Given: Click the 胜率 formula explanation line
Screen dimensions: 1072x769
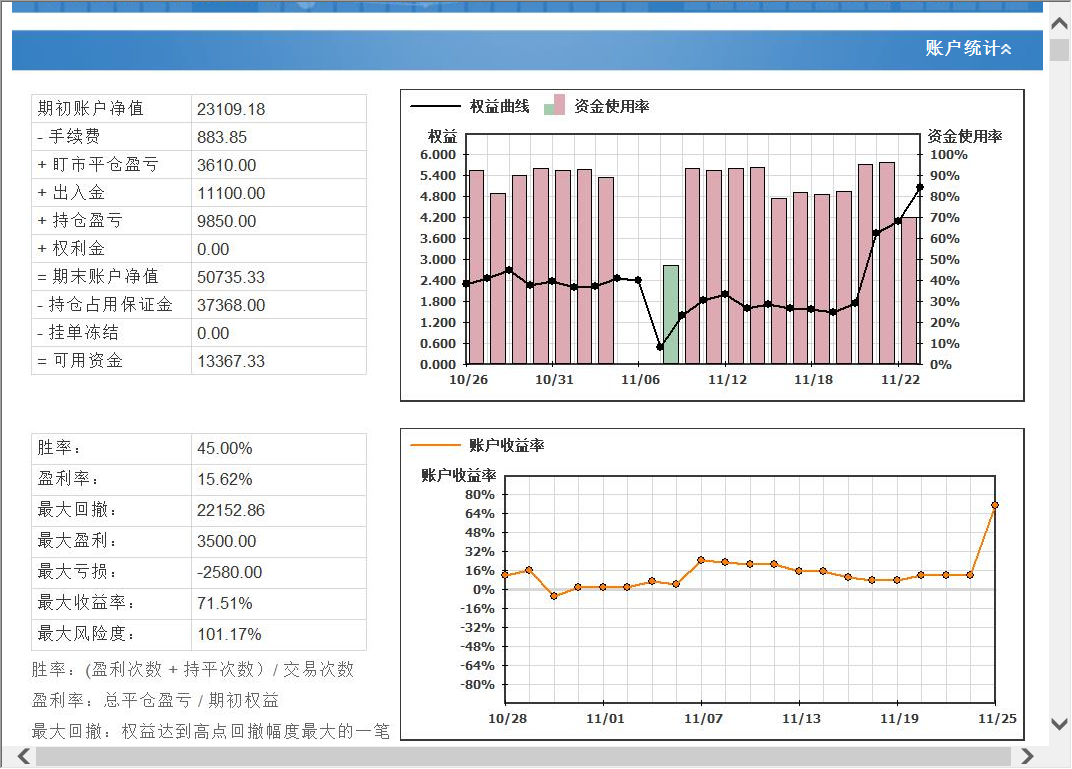Looking at the screenshot, I should 193,669.
